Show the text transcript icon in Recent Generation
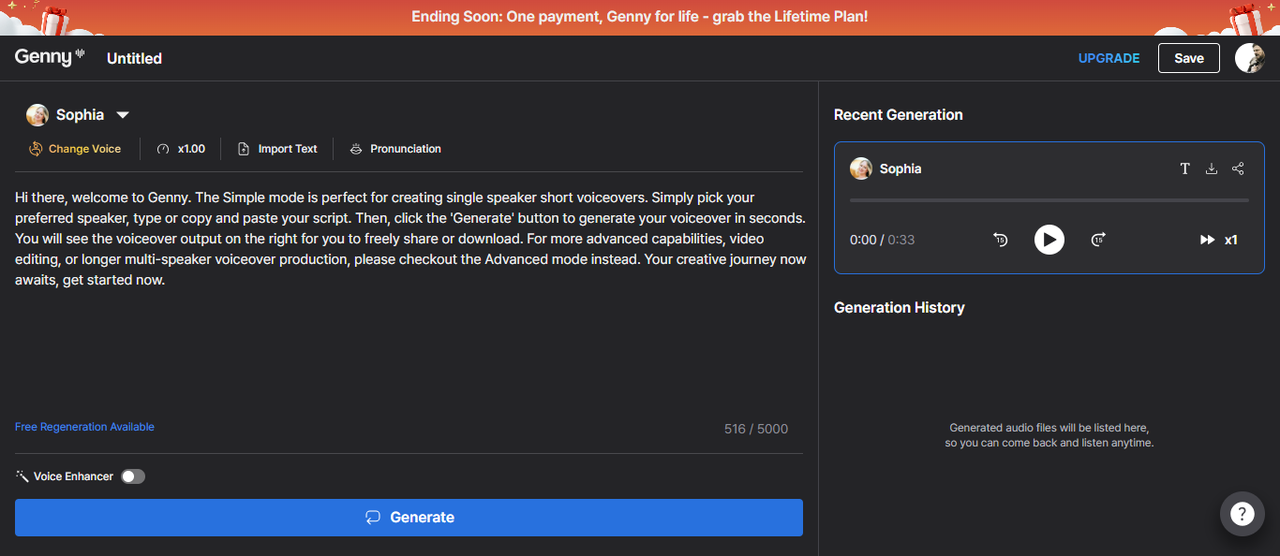The image size is (1280, 556). pyautogui.click(x=1185, y=169)
